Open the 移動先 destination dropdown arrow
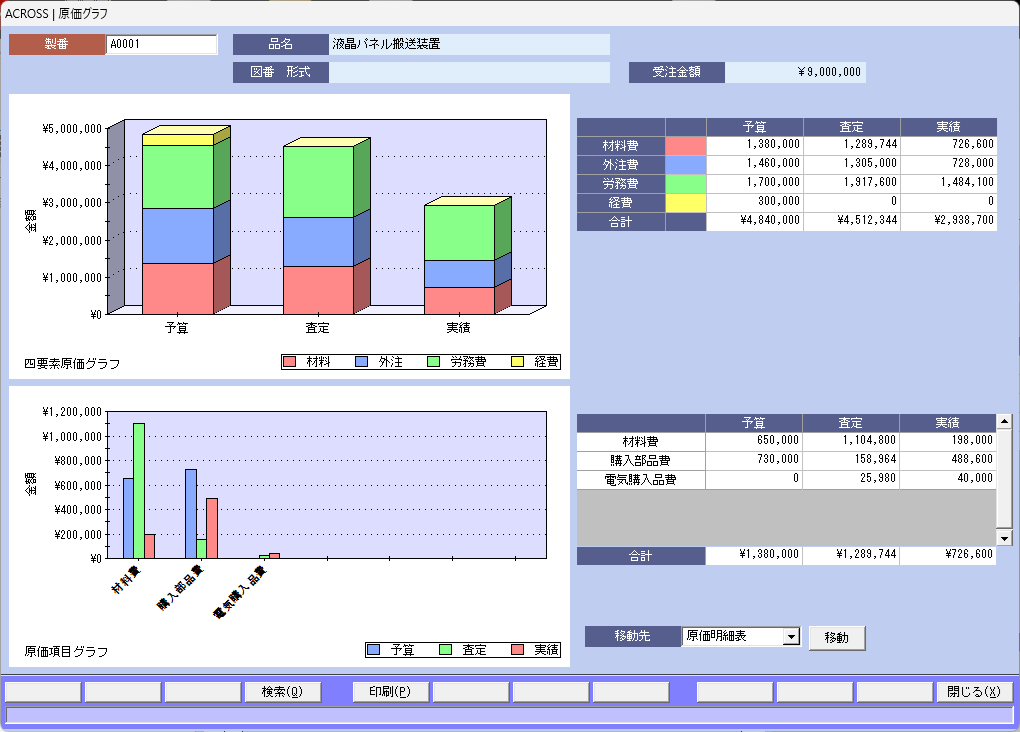Image resolution: width=1020 pixels, height=732 pixels. pos(791,637)
